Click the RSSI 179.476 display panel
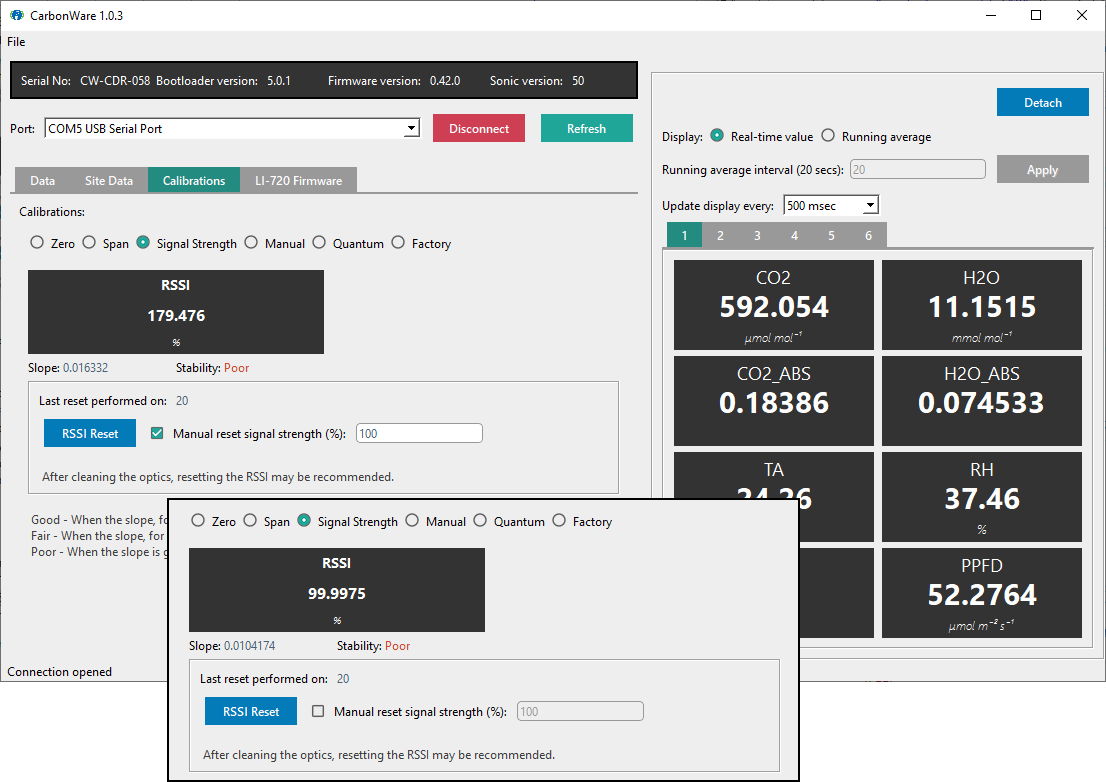Viewport: 1106px width, 782px height. (176, 312)
